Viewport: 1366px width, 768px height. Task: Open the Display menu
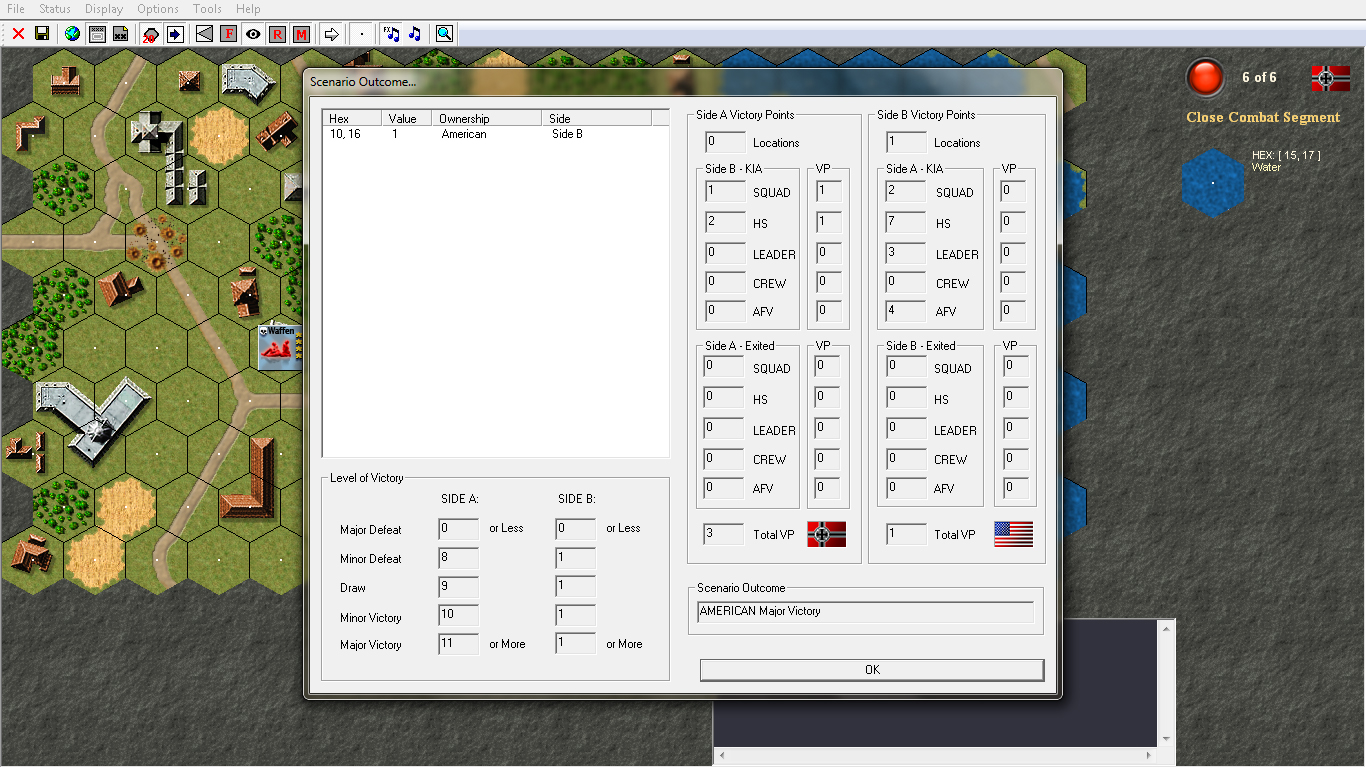click(x=104, y=9)
